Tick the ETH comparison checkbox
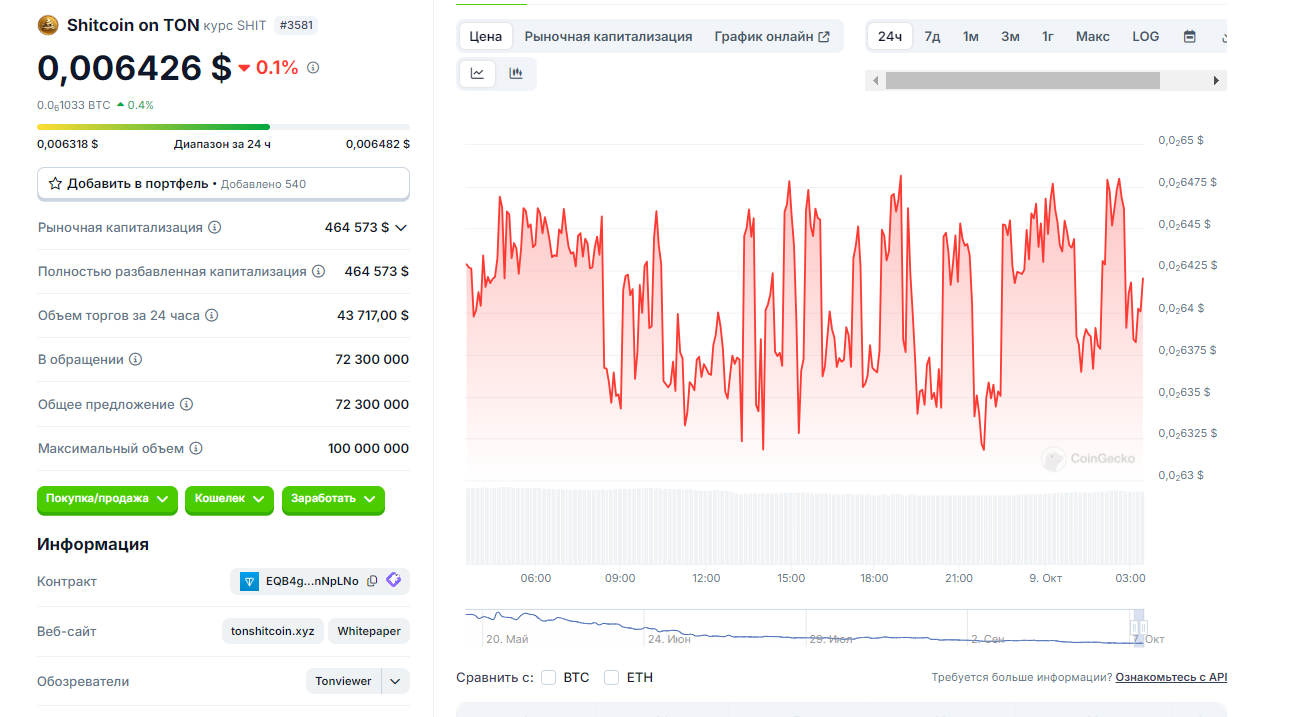 coord(612,678)
